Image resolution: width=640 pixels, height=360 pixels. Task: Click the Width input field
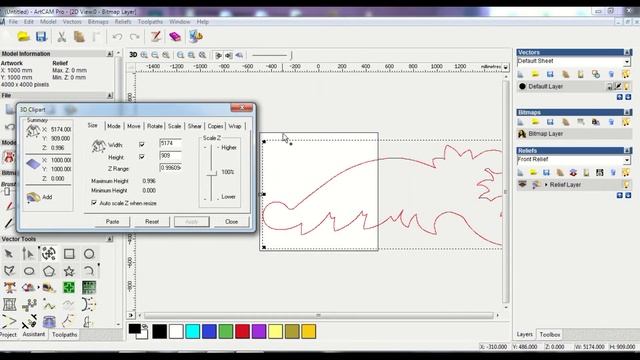tap(171, 143)
